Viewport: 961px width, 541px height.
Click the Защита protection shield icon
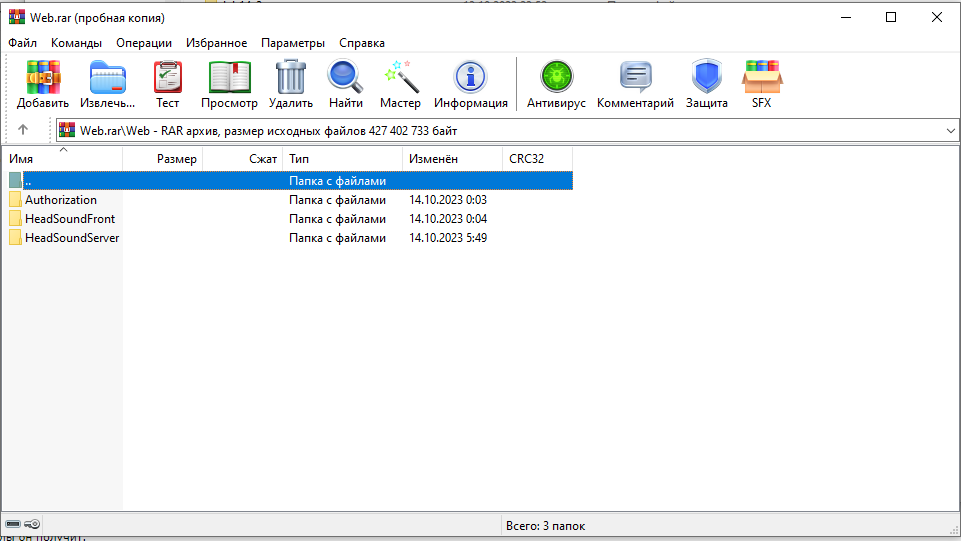coord(706,84)
